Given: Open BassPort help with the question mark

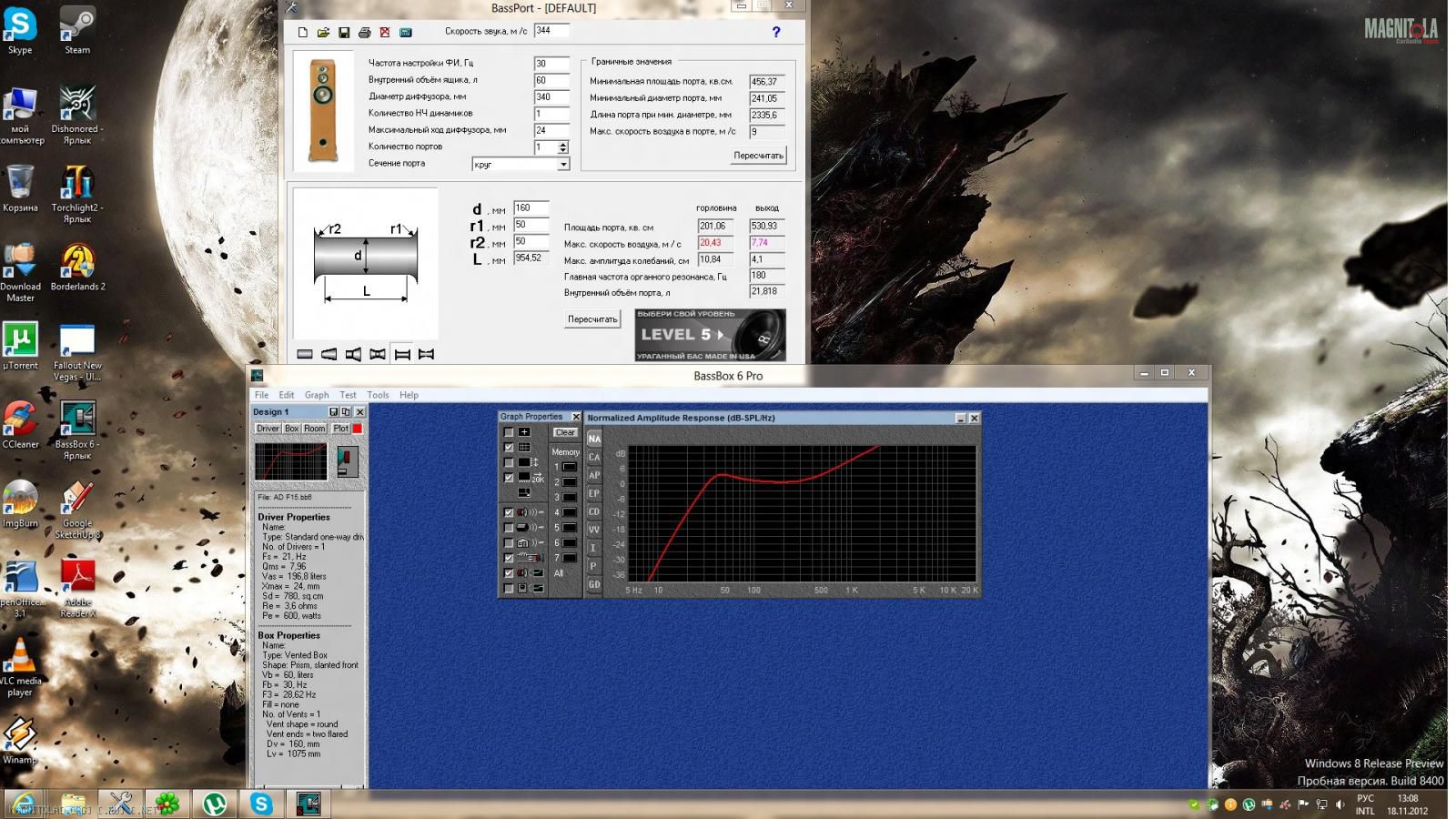Looking at the screenshot, I should click(x=776, y=32).
